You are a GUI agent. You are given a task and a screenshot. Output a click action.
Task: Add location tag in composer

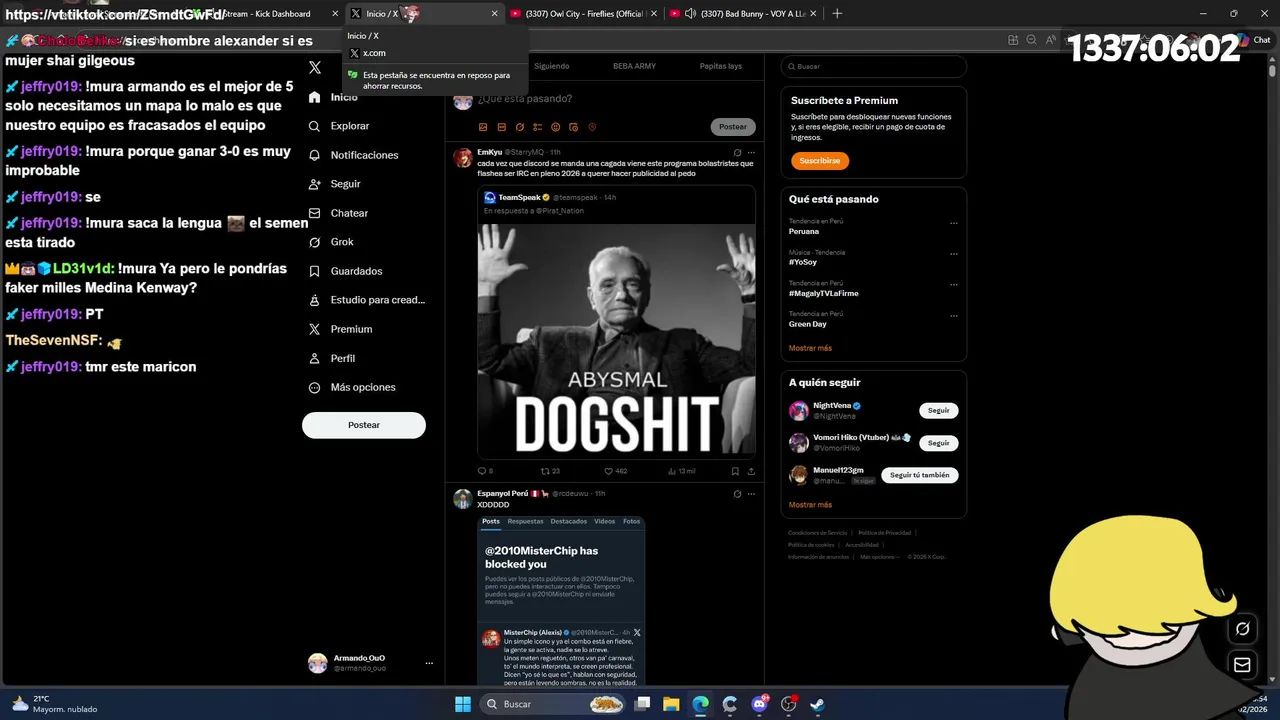click(592, 127)
